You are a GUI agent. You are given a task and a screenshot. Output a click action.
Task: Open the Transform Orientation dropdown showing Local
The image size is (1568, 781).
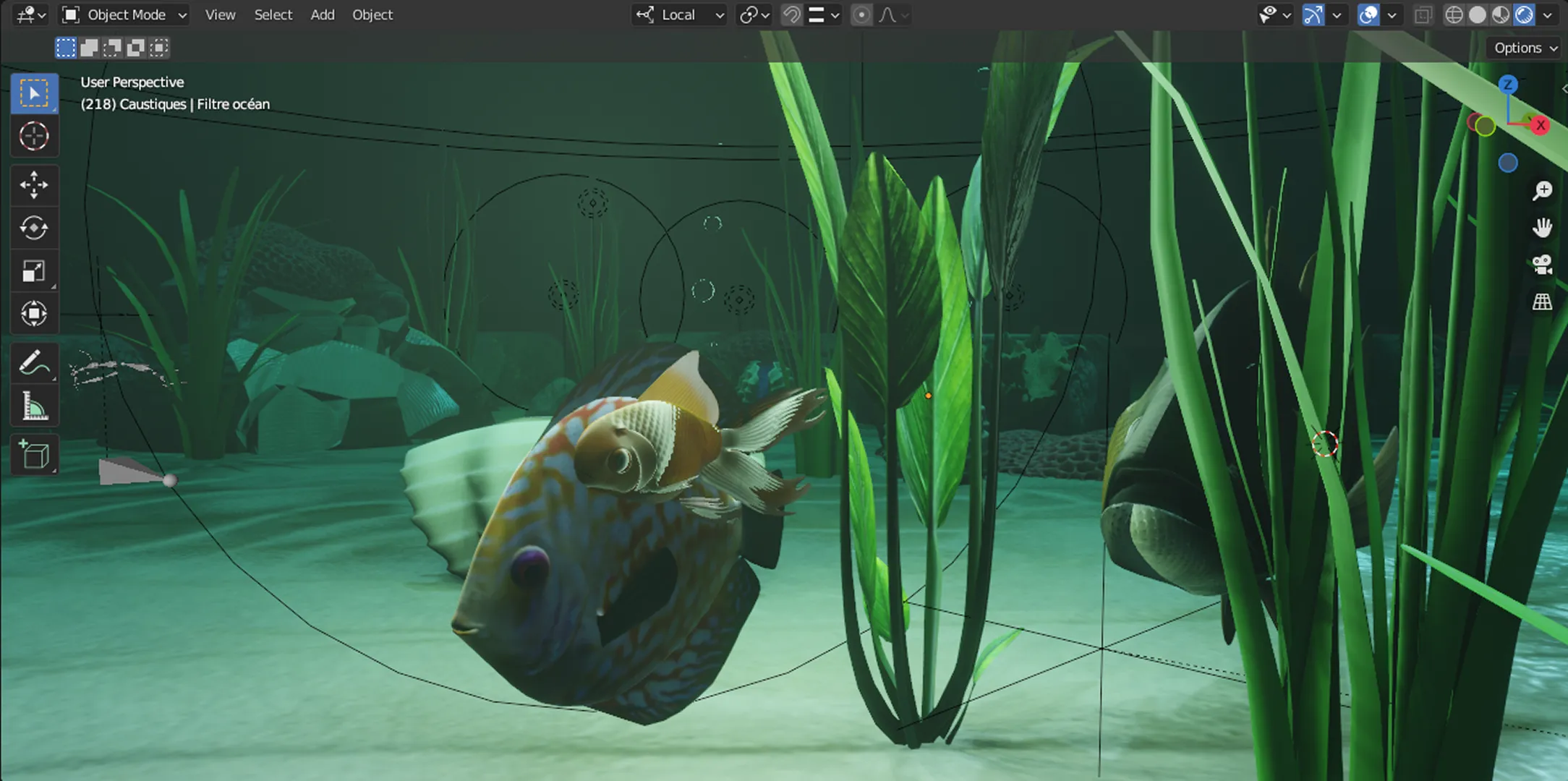[x=678, y=14]
